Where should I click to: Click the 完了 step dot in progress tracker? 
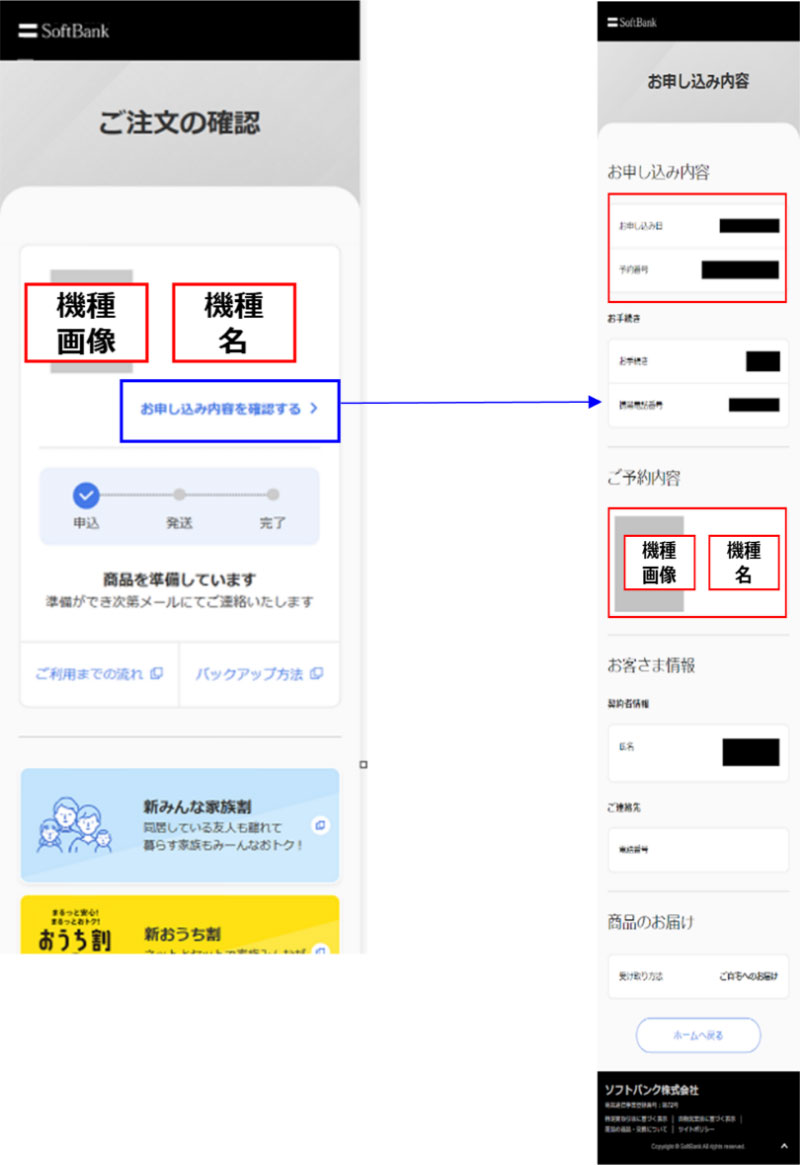click(x=273, y=494)
